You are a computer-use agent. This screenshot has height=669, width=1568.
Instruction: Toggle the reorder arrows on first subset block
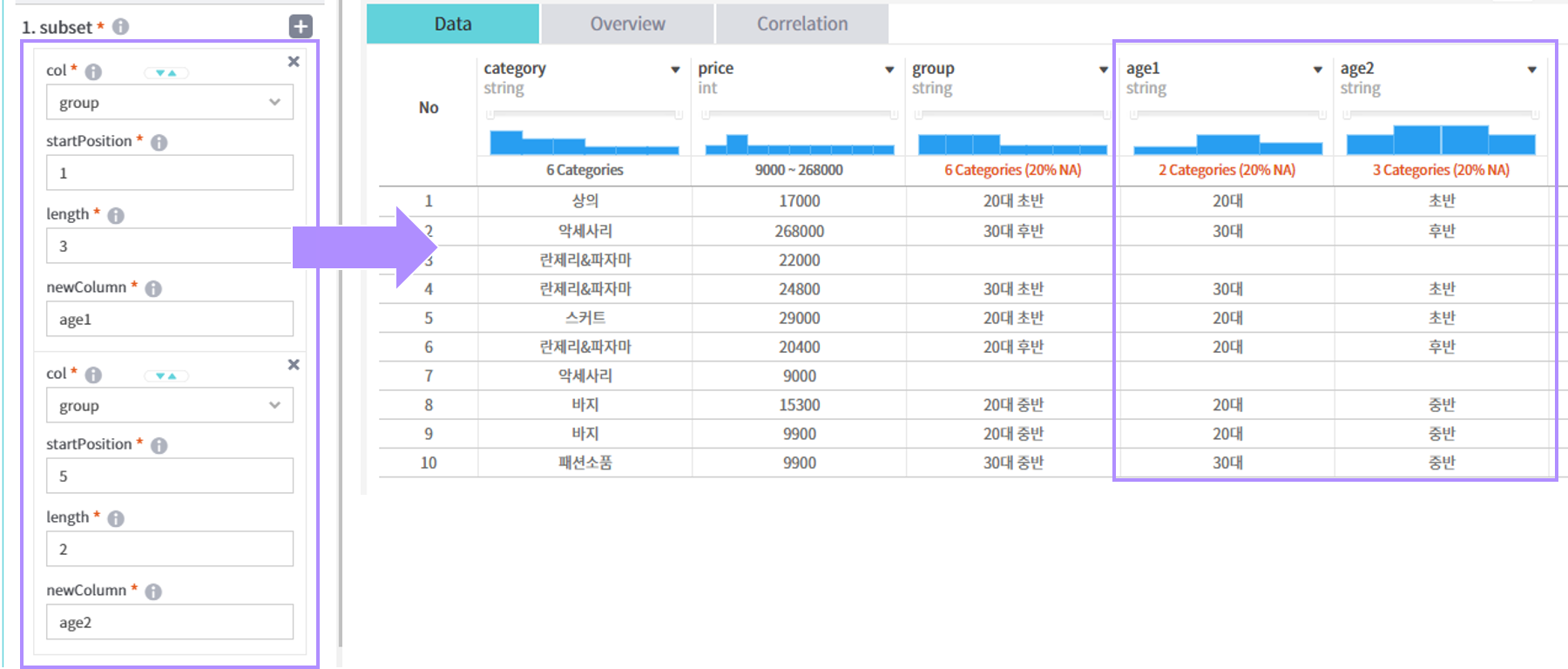click(x=166, y=72)
